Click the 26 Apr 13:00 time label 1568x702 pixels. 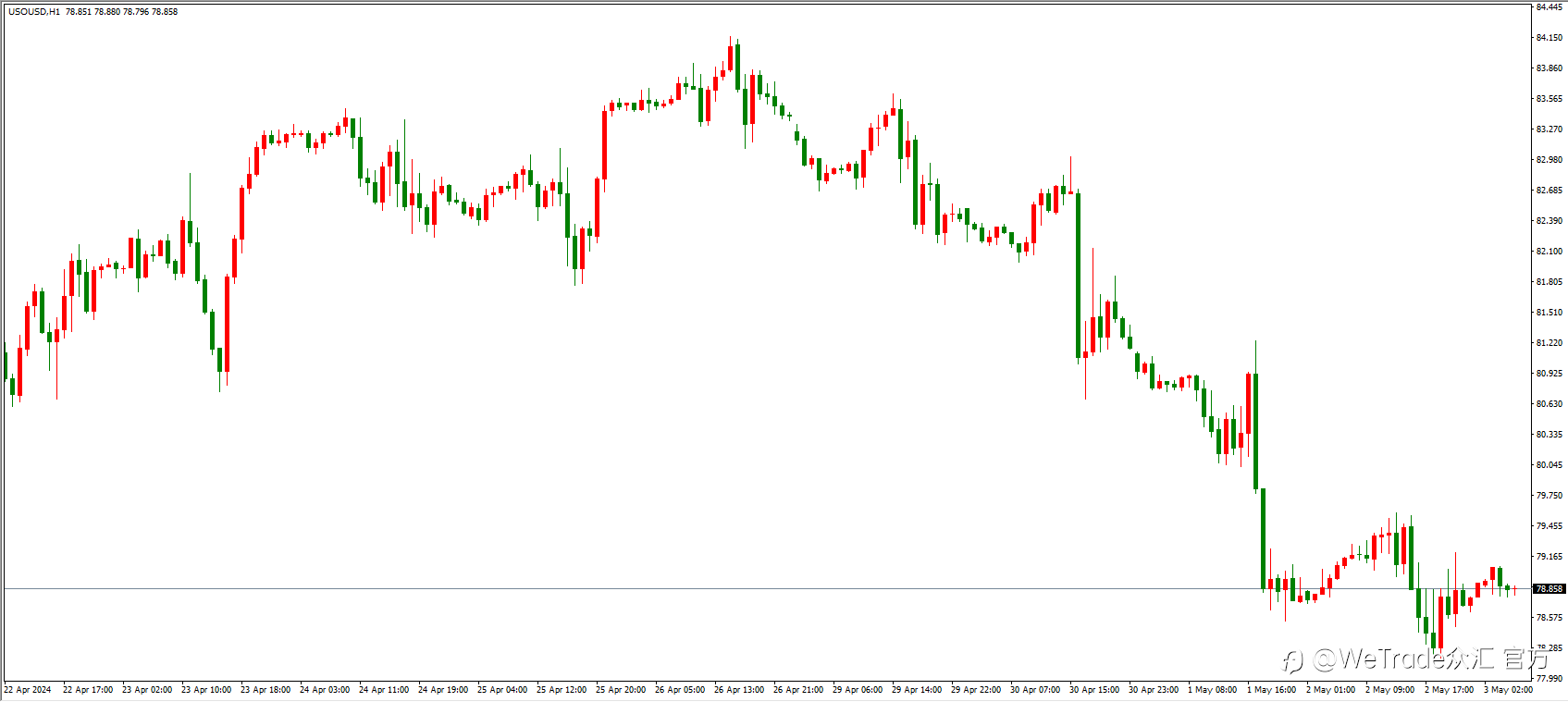[739, 690]
